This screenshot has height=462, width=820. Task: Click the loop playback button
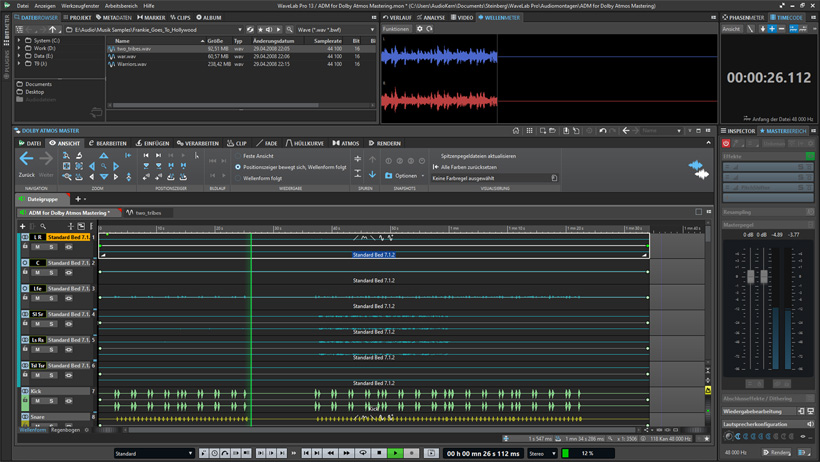[362, 453]
